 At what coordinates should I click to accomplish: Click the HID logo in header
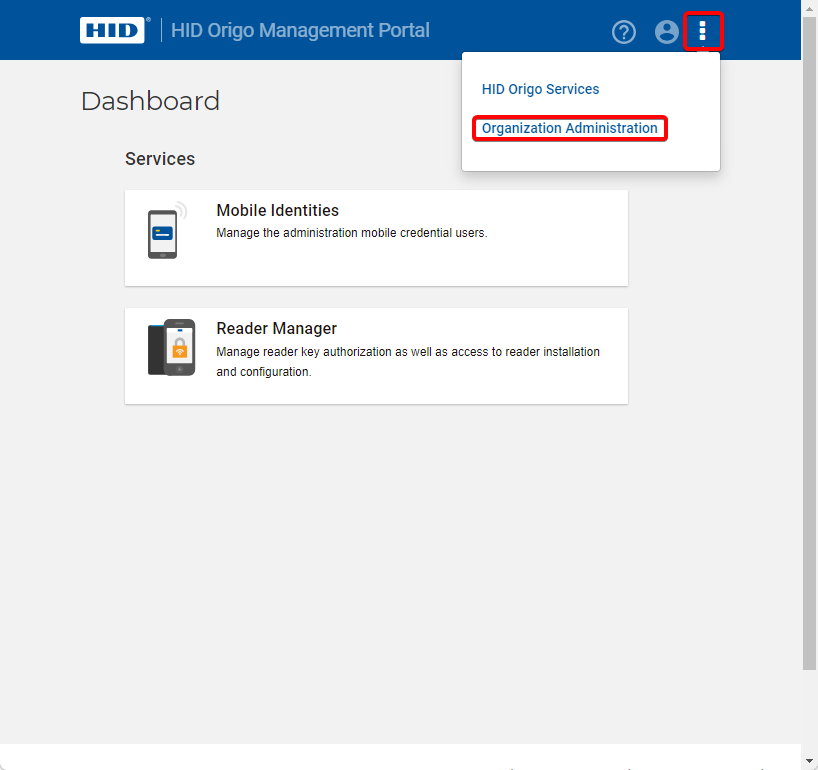112,30
